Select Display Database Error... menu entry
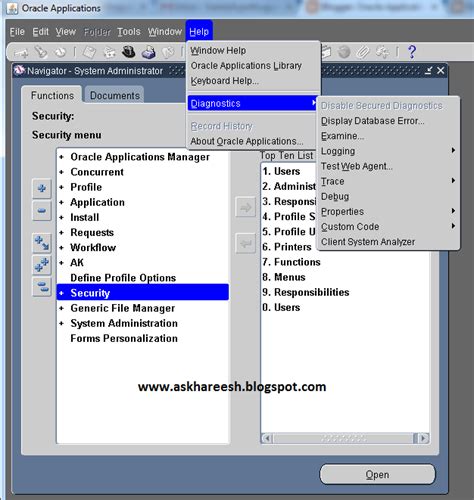 [372, 121]
